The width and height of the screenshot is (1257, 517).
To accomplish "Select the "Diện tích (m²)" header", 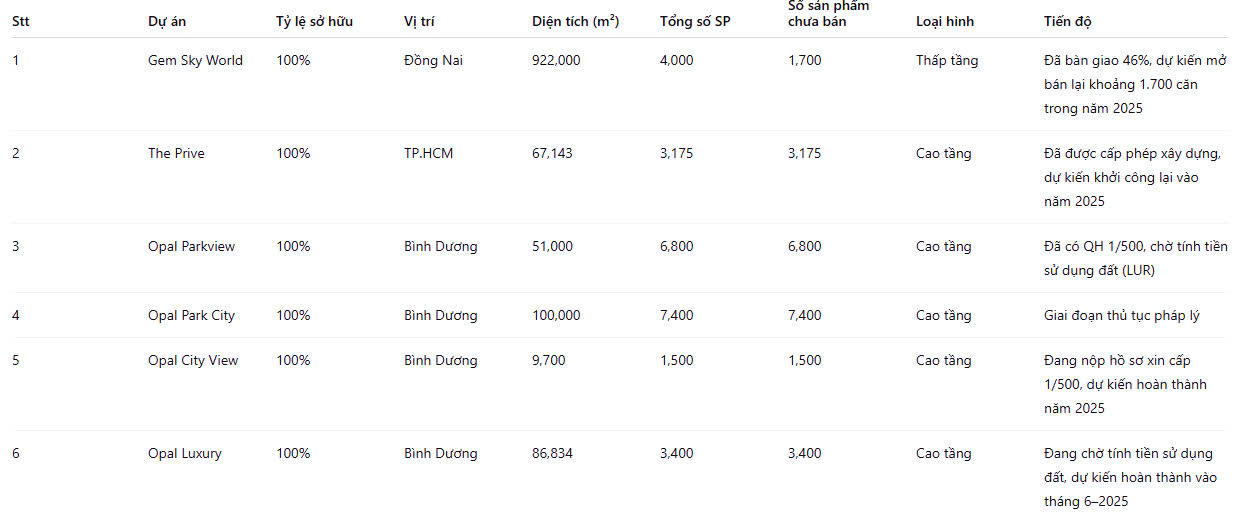I will [x=575, y=21].
